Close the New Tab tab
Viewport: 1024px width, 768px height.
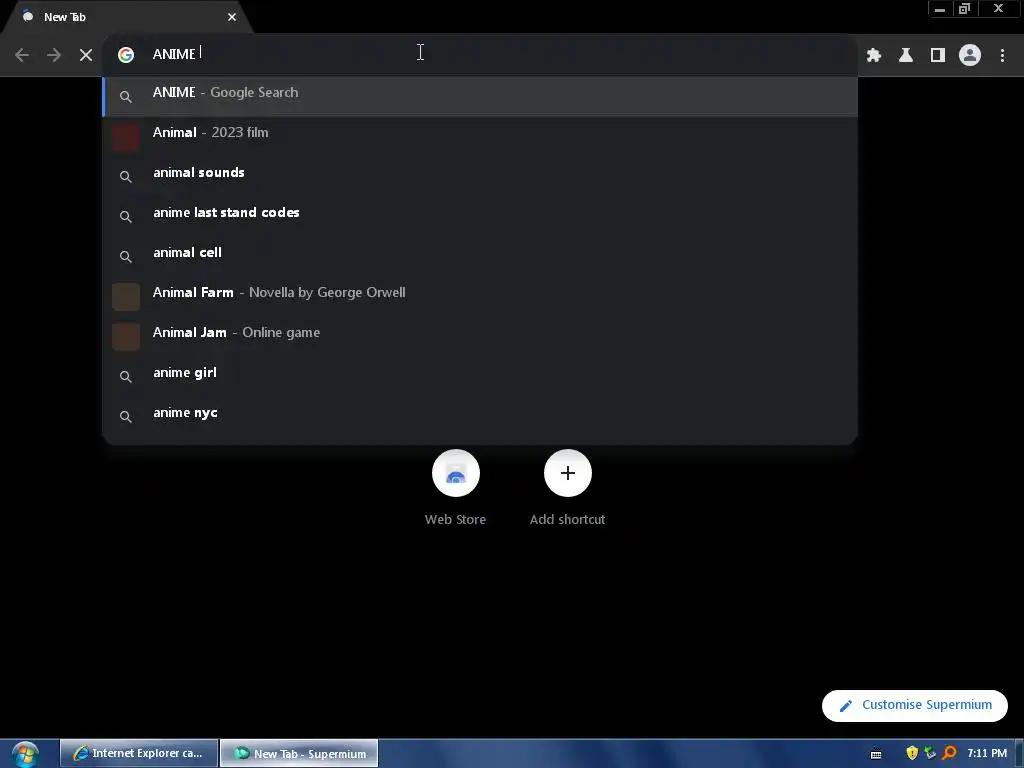coord(232,17)
